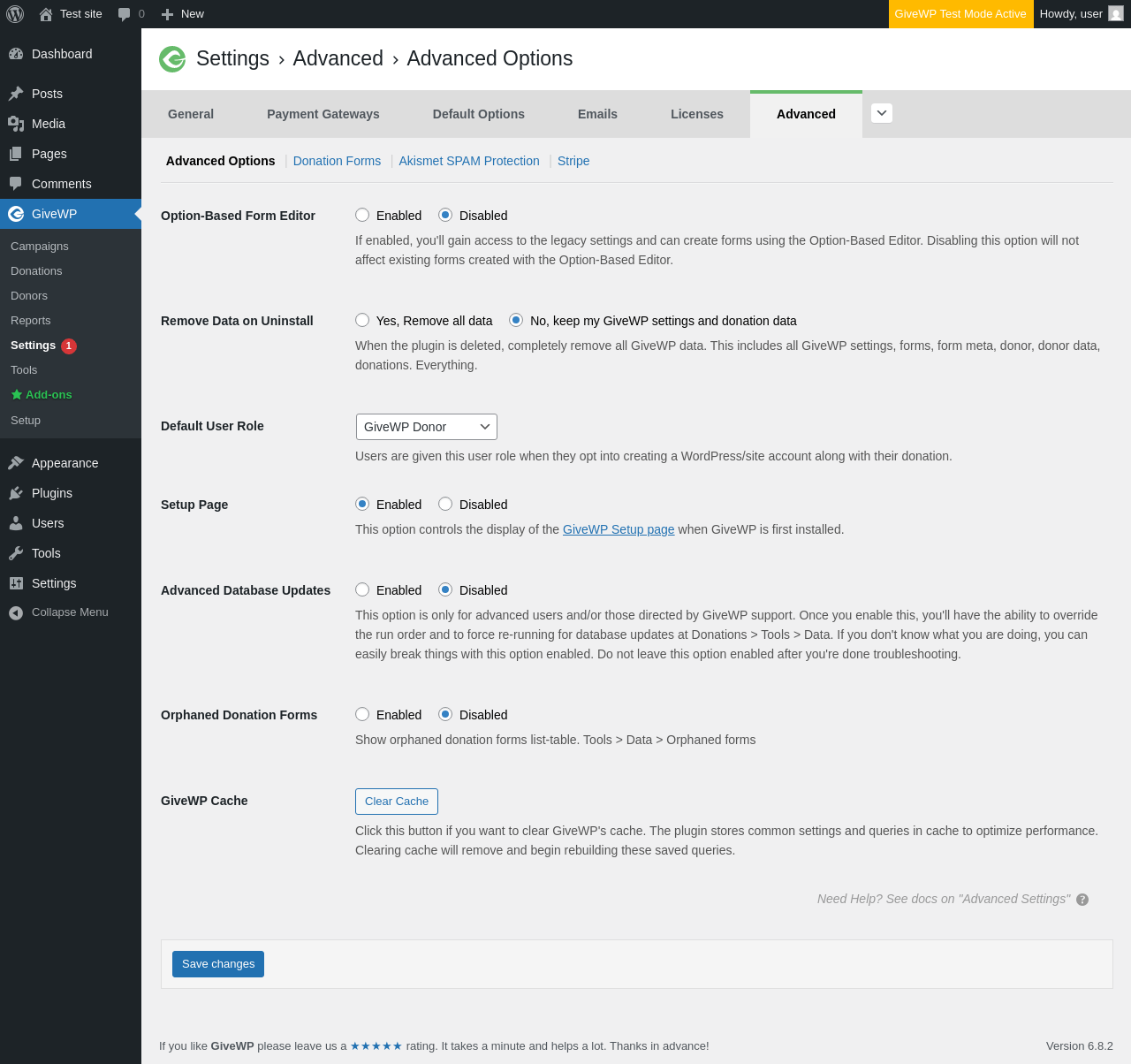Open Tools in GiveWP submenu
Image resolution: width=1131 pixels, height=1064 pixels.
point(24,370)
